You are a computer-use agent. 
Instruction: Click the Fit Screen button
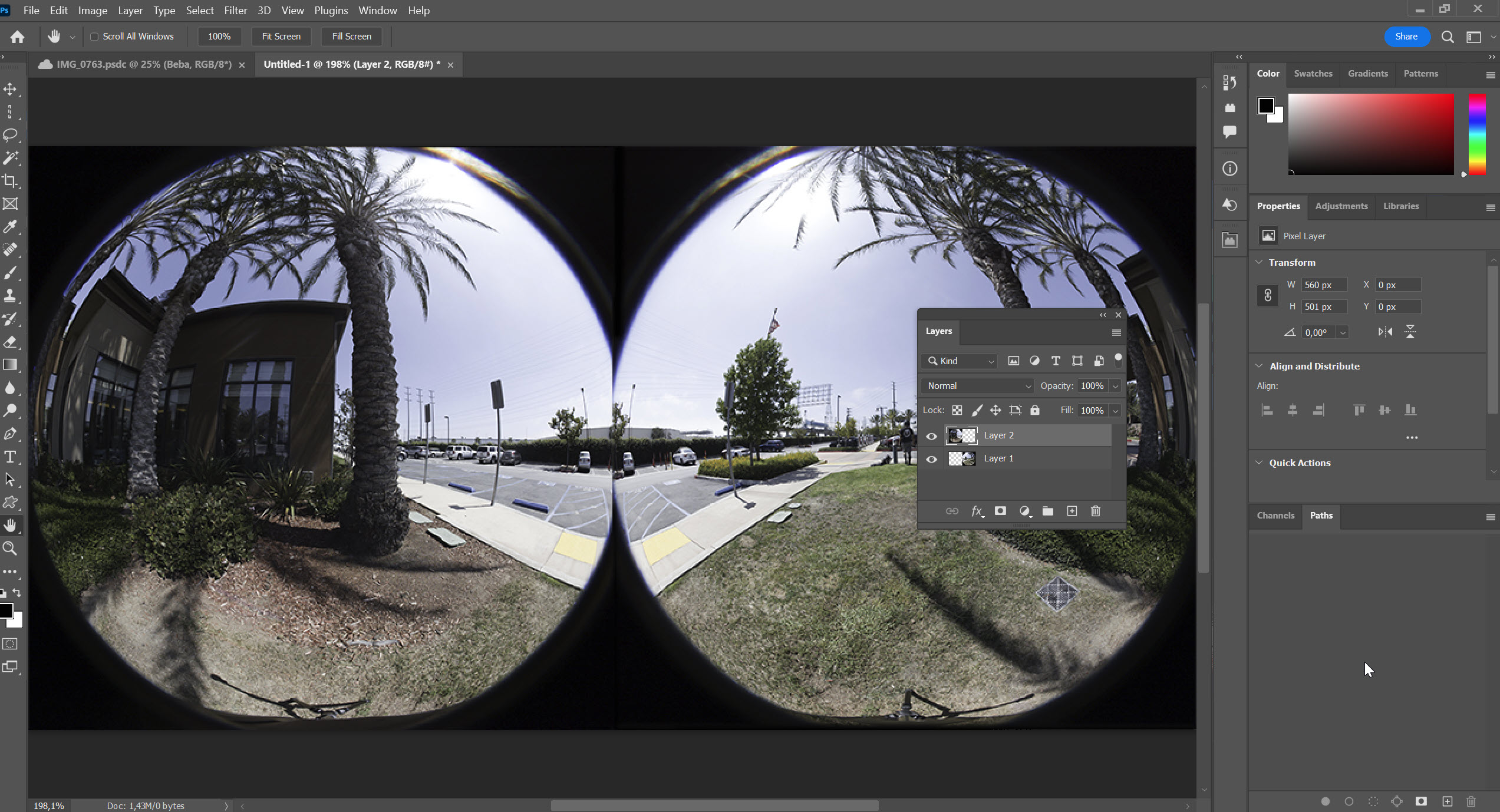click(281, 36)
